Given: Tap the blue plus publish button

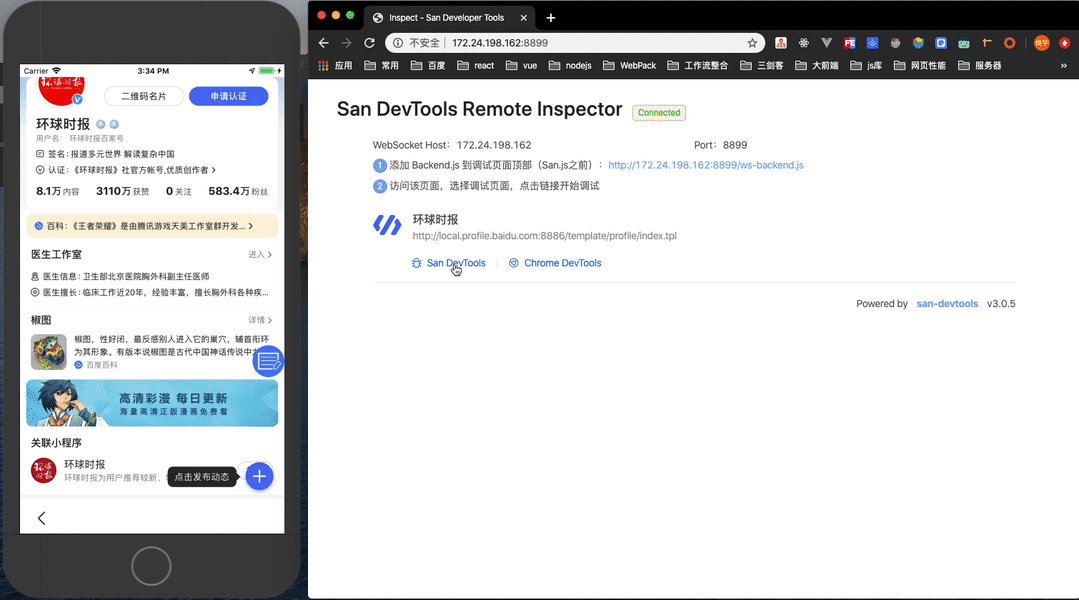Looking at the screenshot, I should tap(259, 476).
